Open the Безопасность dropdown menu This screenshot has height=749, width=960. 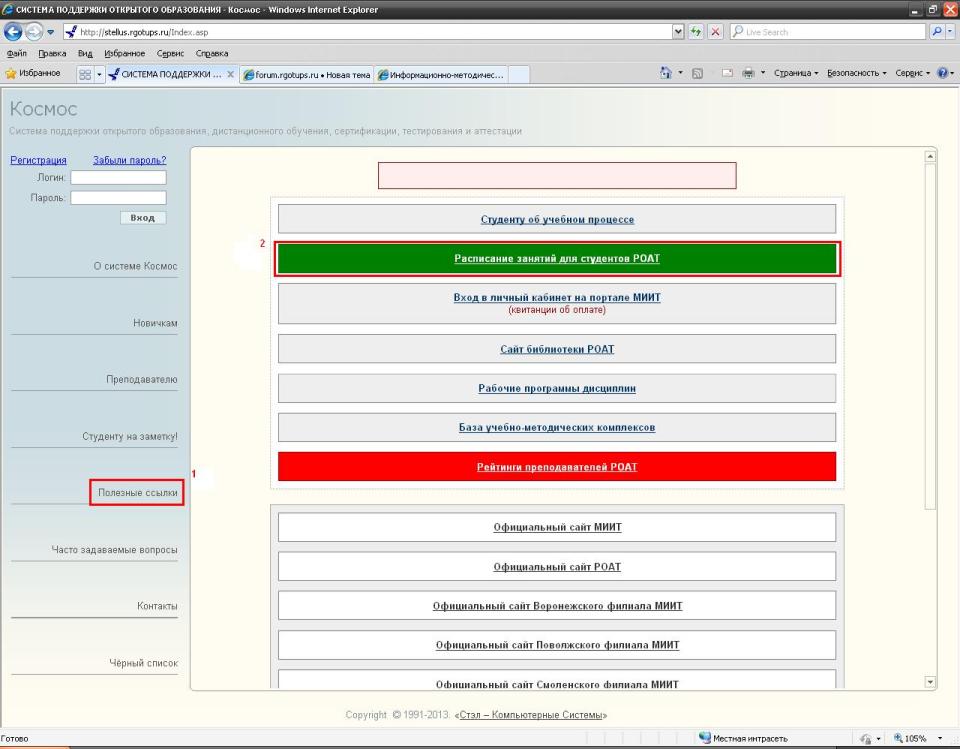pos(851,73)
